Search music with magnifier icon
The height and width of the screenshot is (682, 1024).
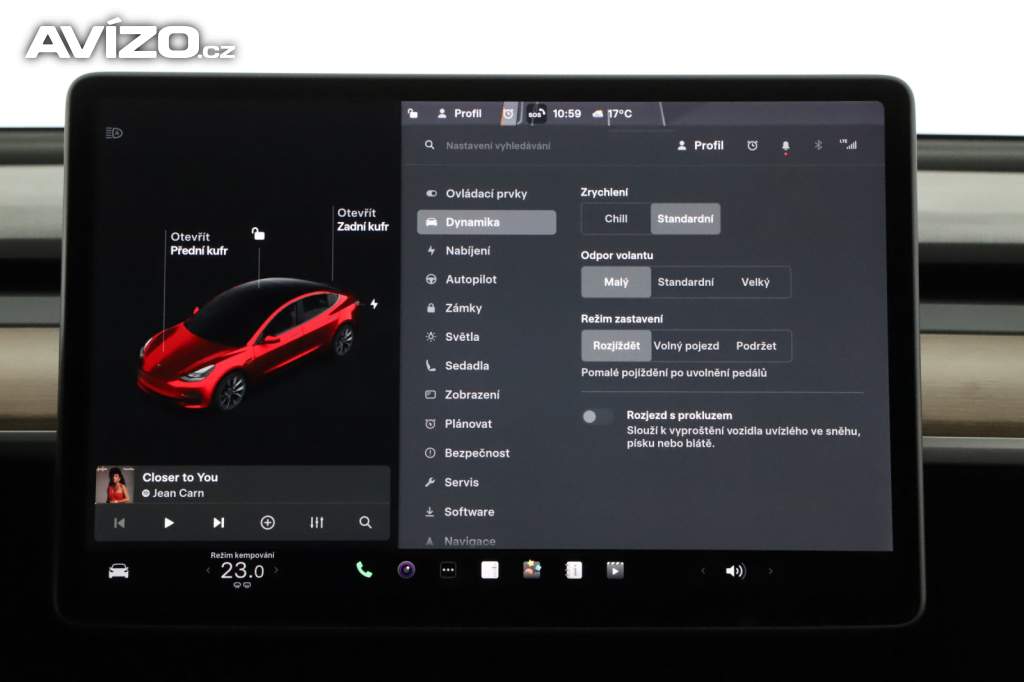coord(365,522)
